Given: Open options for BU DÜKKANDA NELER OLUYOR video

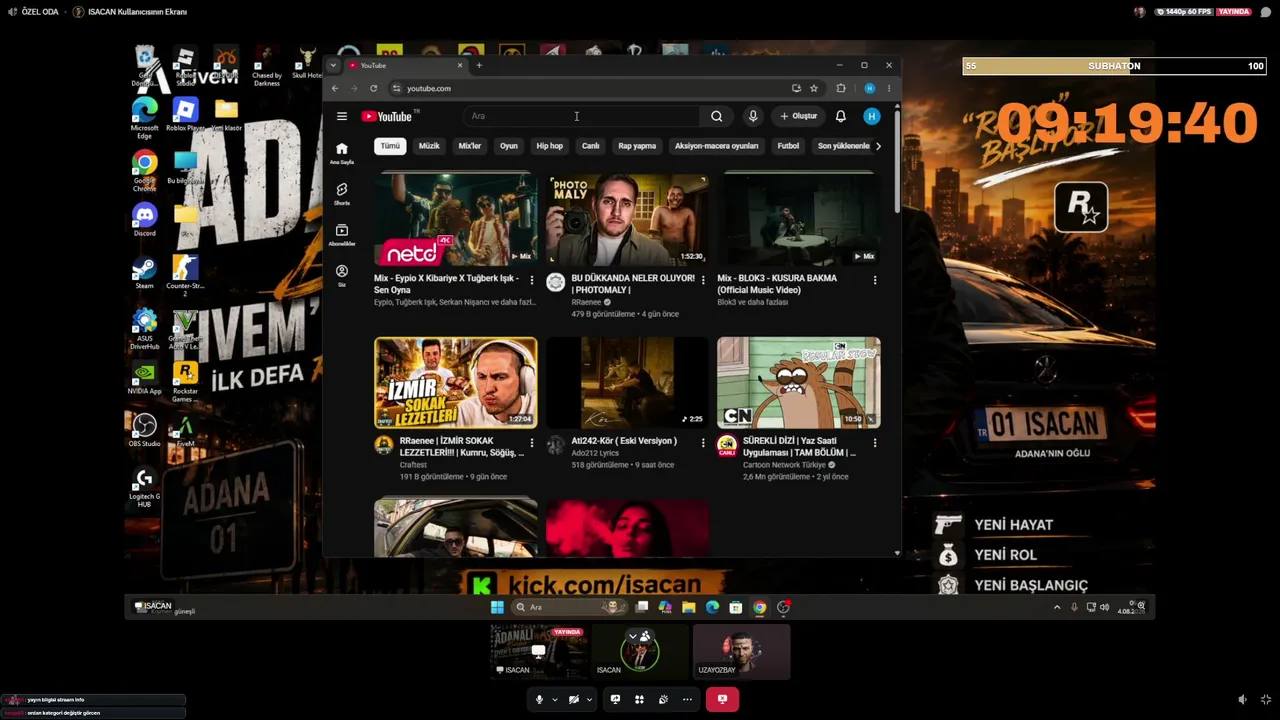Looking at the screenshot, I should [703, 280].
